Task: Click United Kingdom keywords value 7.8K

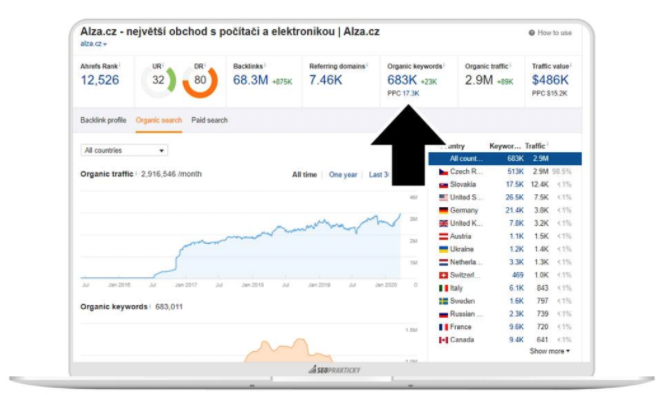Action: (516, 223)
